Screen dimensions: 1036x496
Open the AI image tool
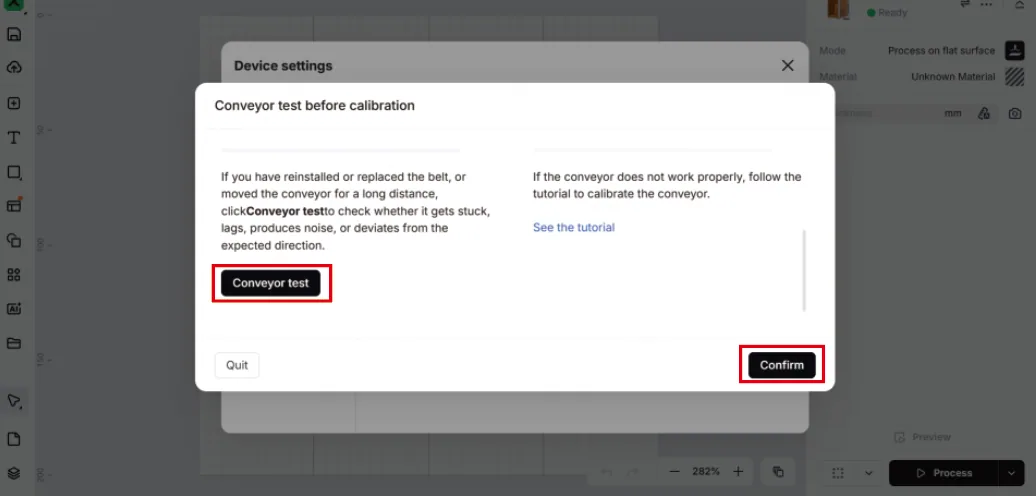pyautogui.click(x=14, y=309)
